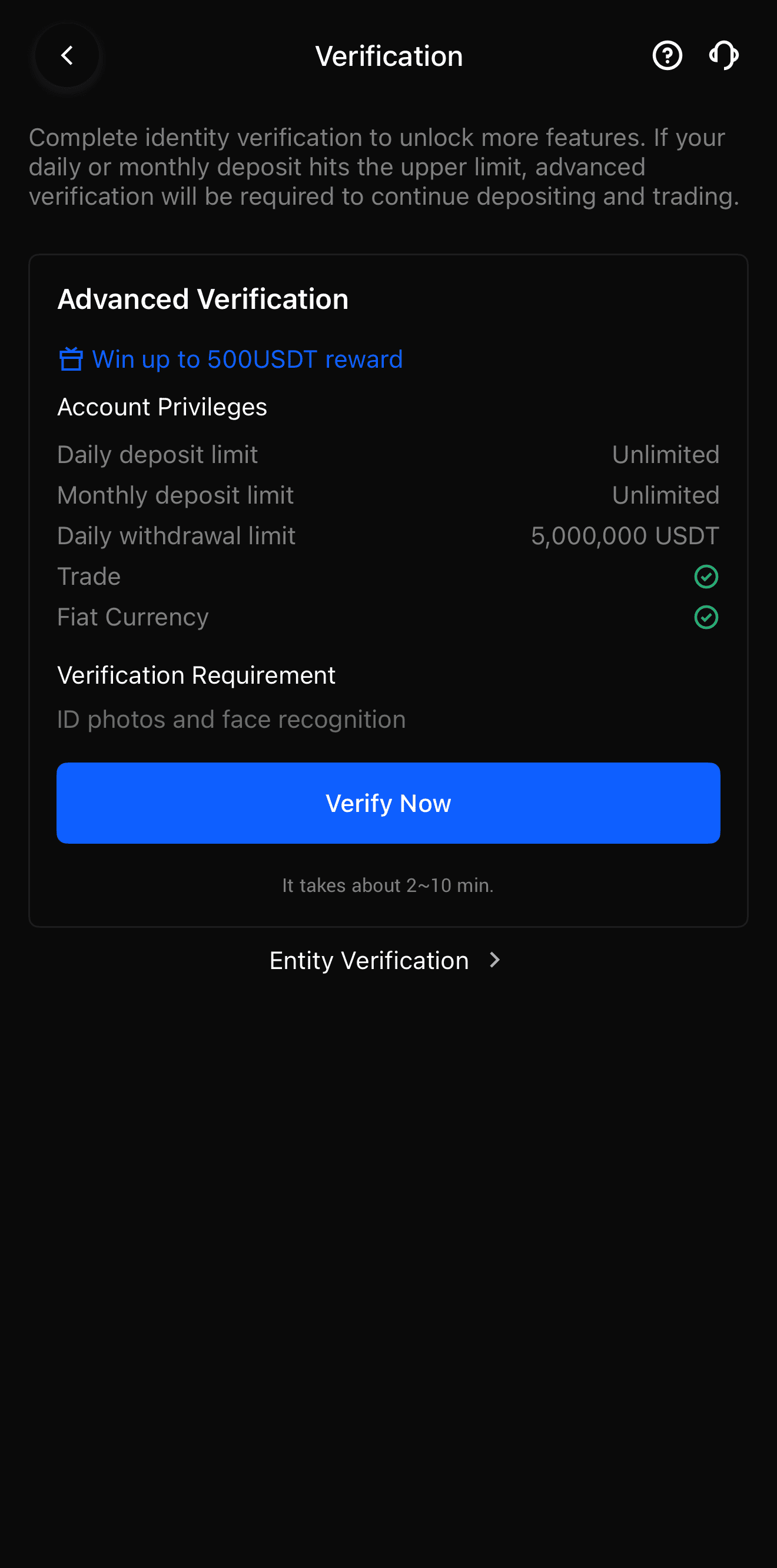Open the Win up to 500USDT reward link
Image resolution: width=777 pixels, height=1568 pixels.
tap(247, 359)
